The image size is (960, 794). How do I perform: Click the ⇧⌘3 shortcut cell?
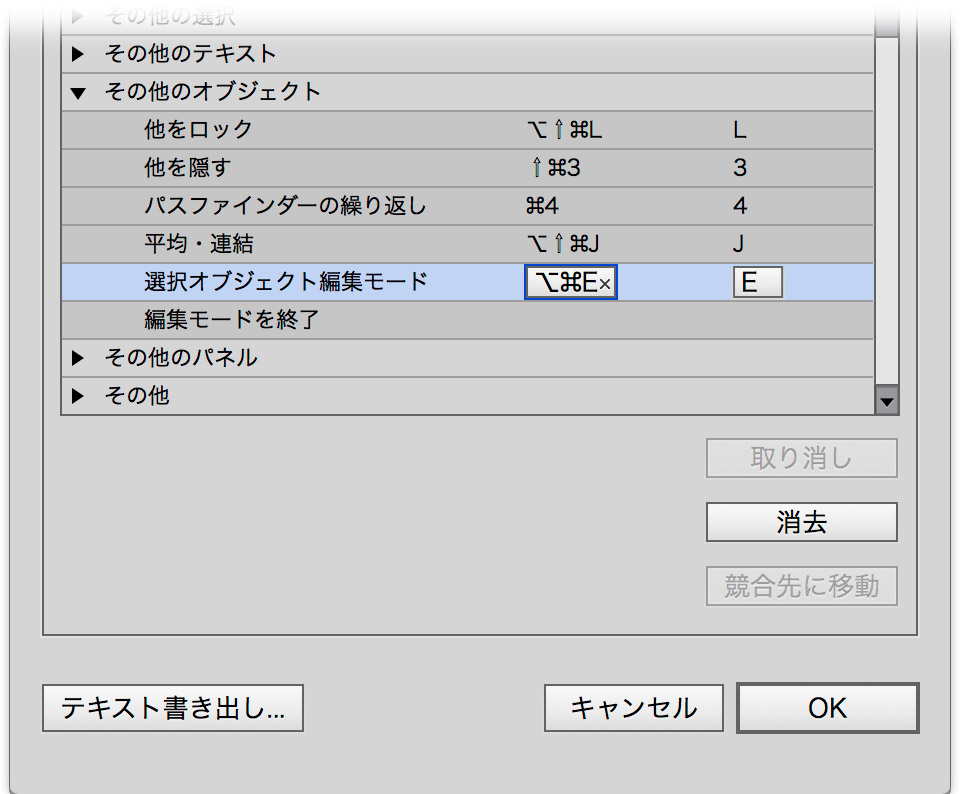[555, 168]
